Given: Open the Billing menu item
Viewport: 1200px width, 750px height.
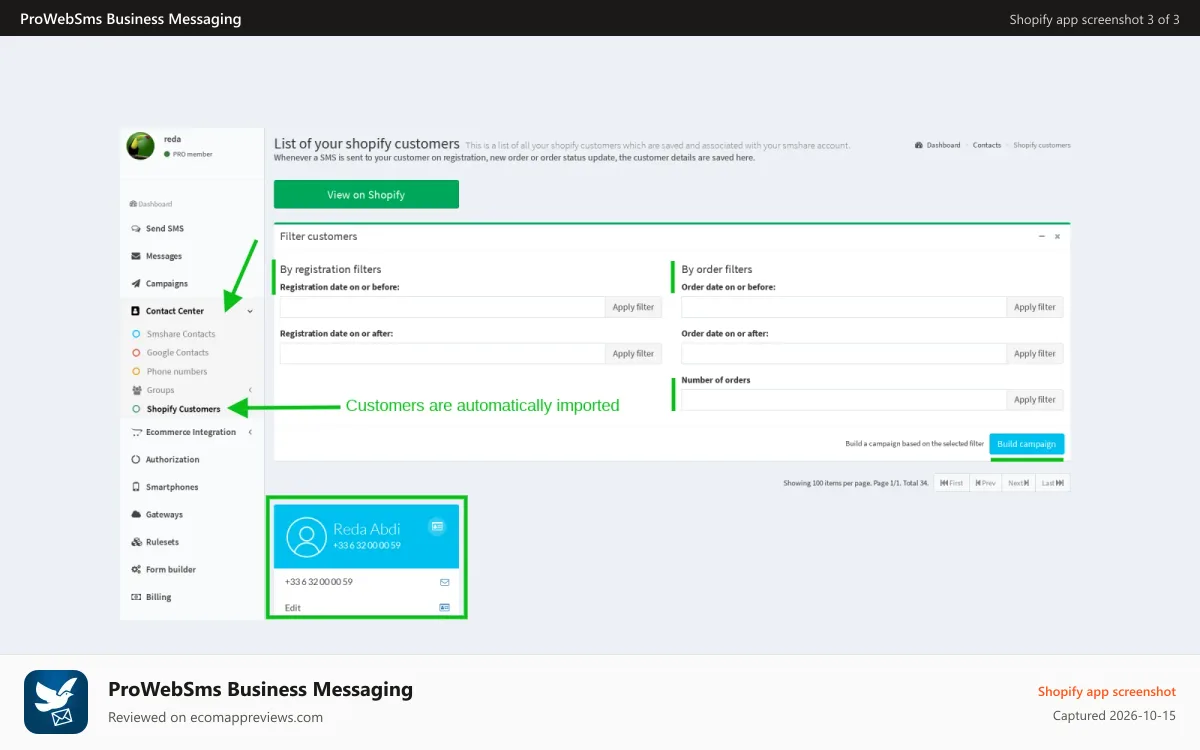Looking at the screenshot, I should pos(159,597).
